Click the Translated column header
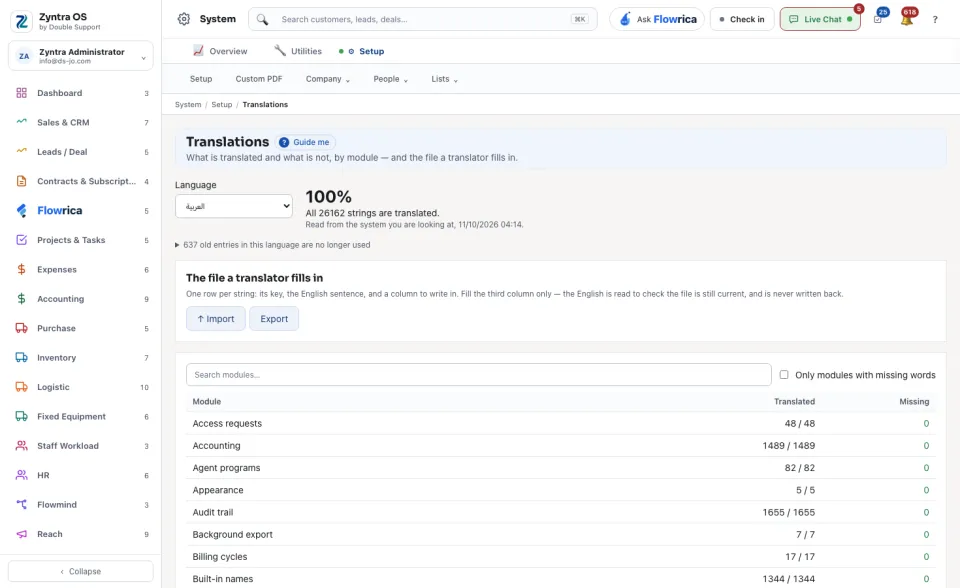Viewport: 960px width, 588px height. (x=794, y=401)
